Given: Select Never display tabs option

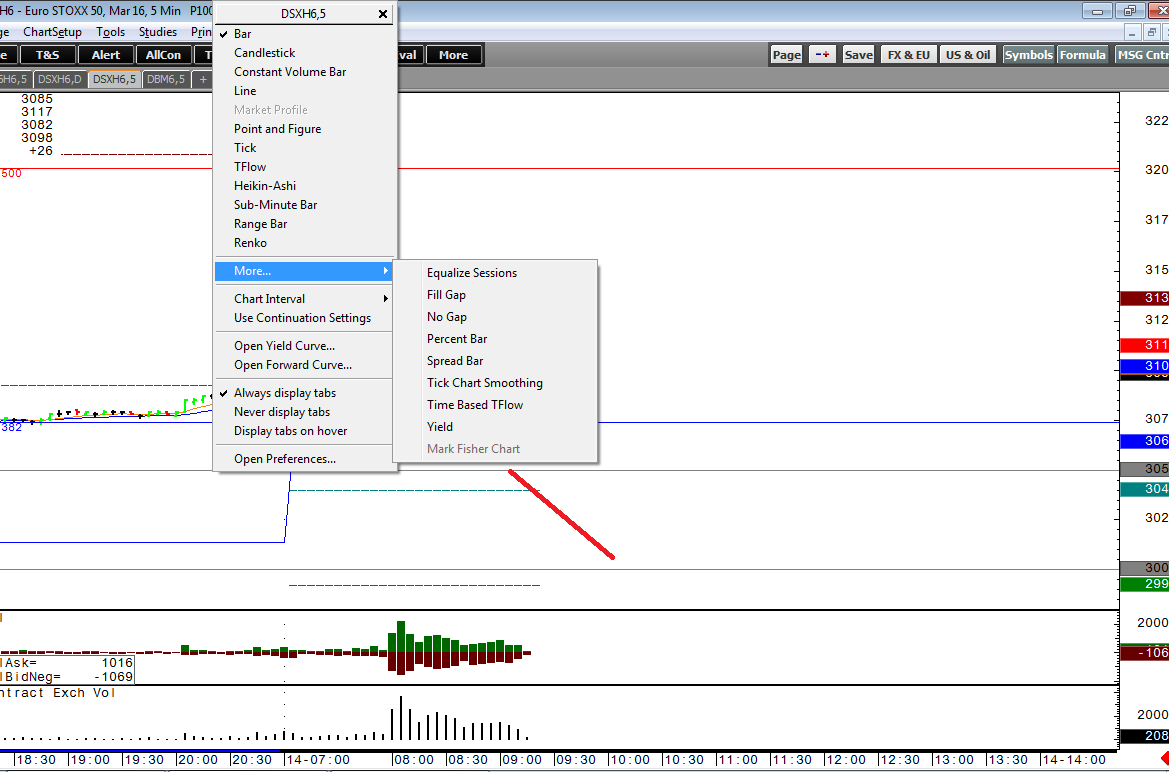Looking at the screenshot, I should click(x=282, y=412).
